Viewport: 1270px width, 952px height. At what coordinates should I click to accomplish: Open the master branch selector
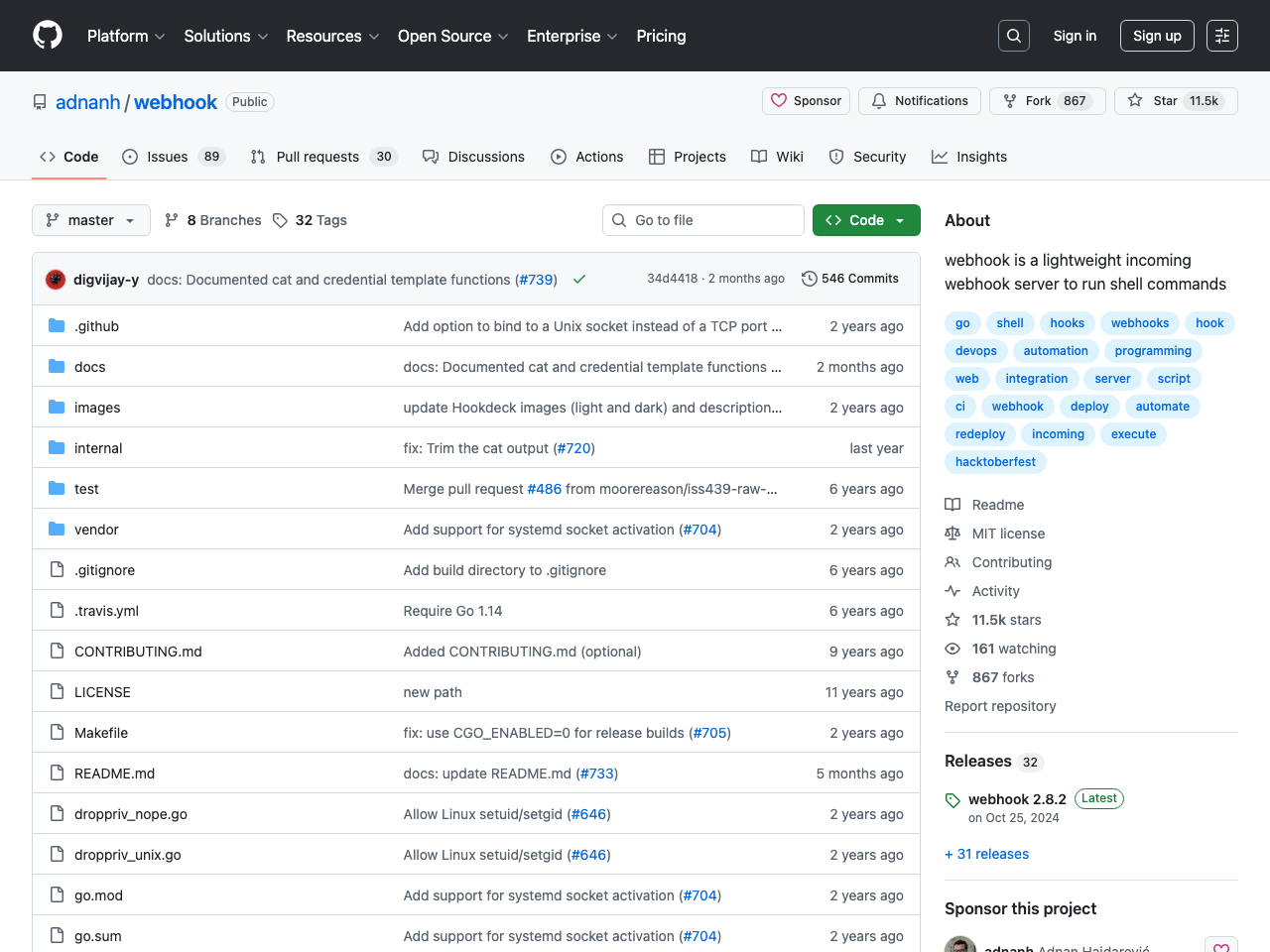coord(90,220)
